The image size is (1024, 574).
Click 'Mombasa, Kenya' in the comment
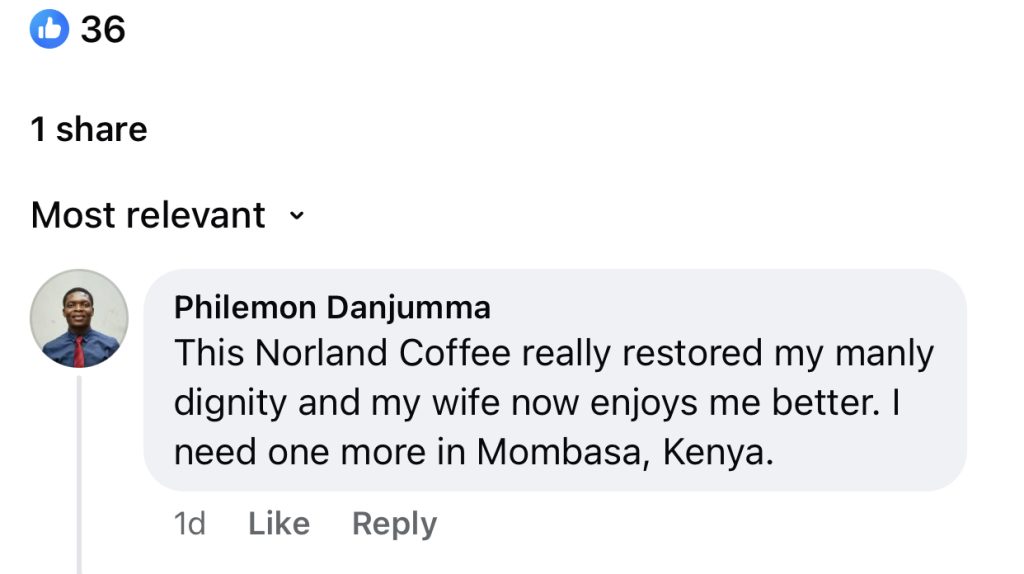(x=625, y=452)
